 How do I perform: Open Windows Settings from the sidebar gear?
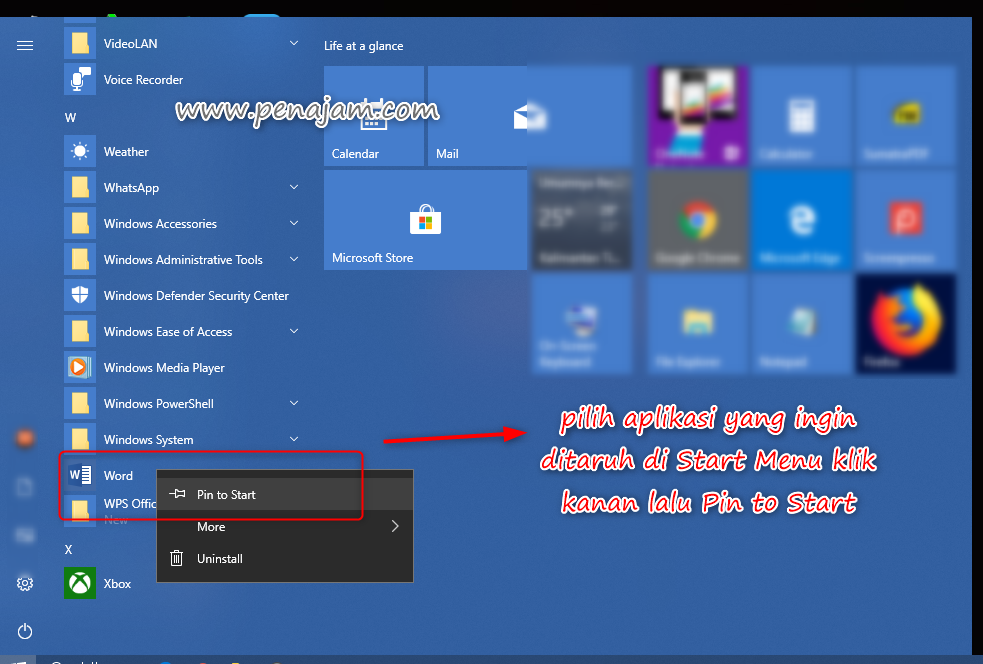click(24, 583)
